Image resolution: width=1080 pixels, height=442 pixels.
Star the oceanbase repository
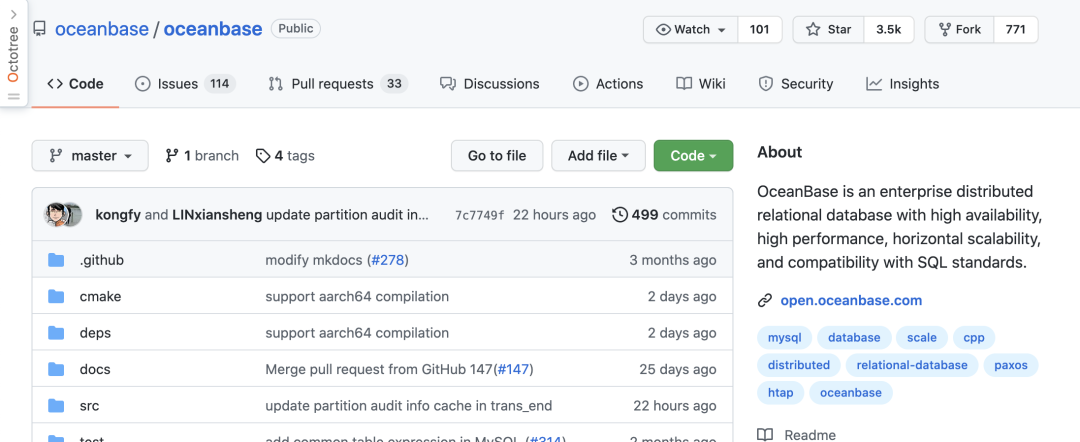828,29
